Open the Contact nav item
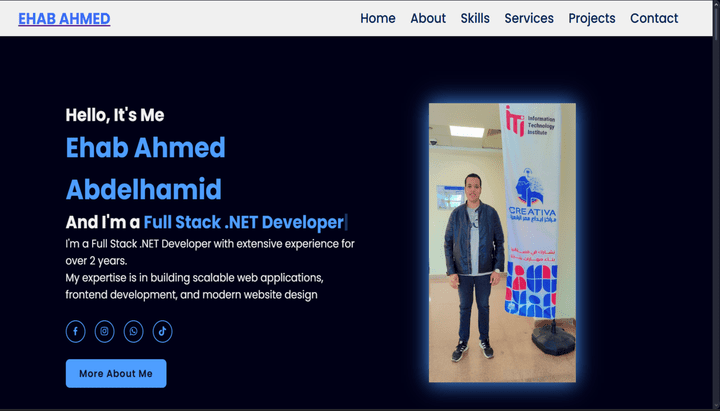Screen dimensions: 720x411 coord(654,18)
